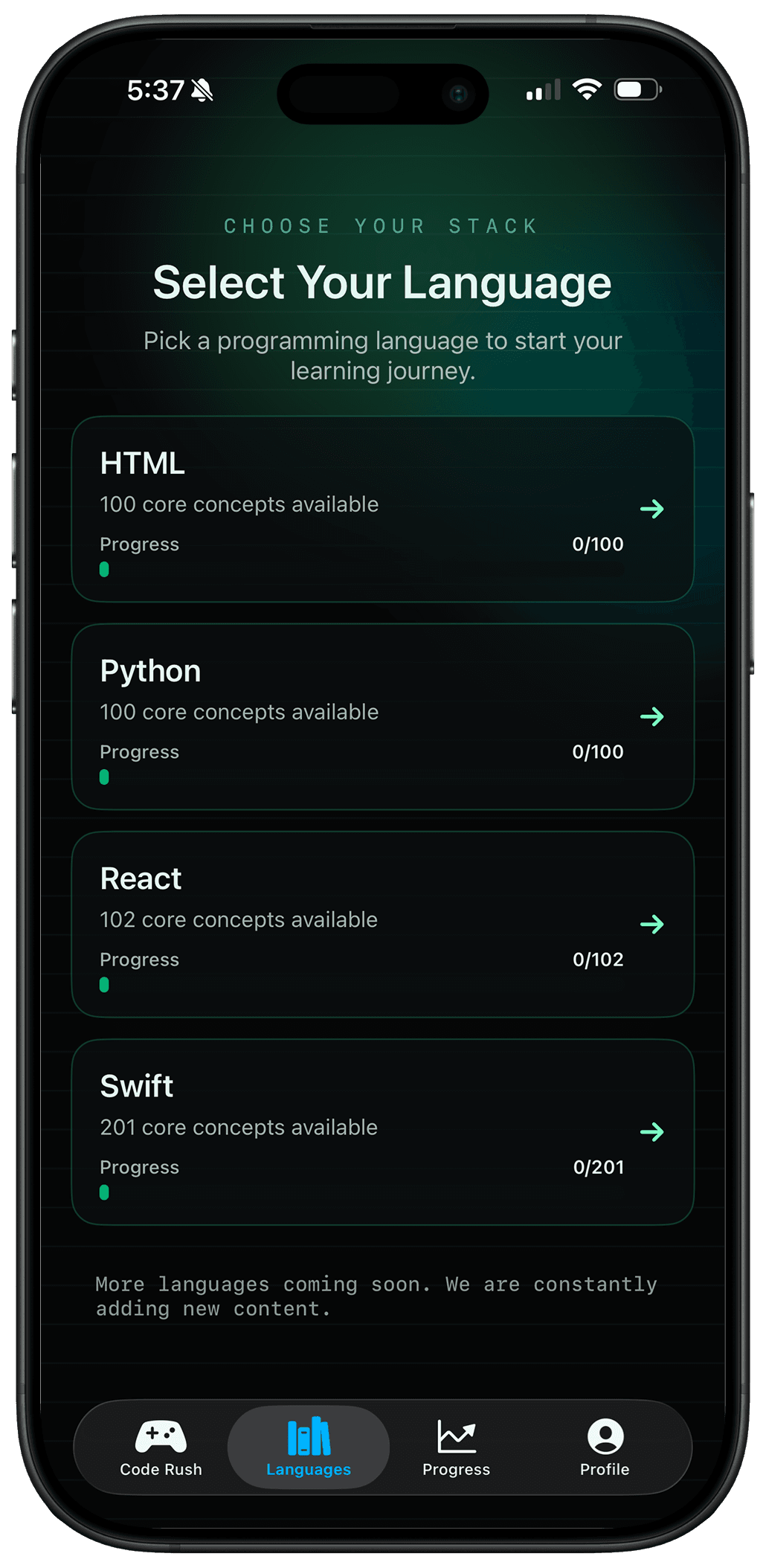Viewport: 766px width, 1568px height.
Task: Tap the Languages books icon
Action: coord(309,1436)
